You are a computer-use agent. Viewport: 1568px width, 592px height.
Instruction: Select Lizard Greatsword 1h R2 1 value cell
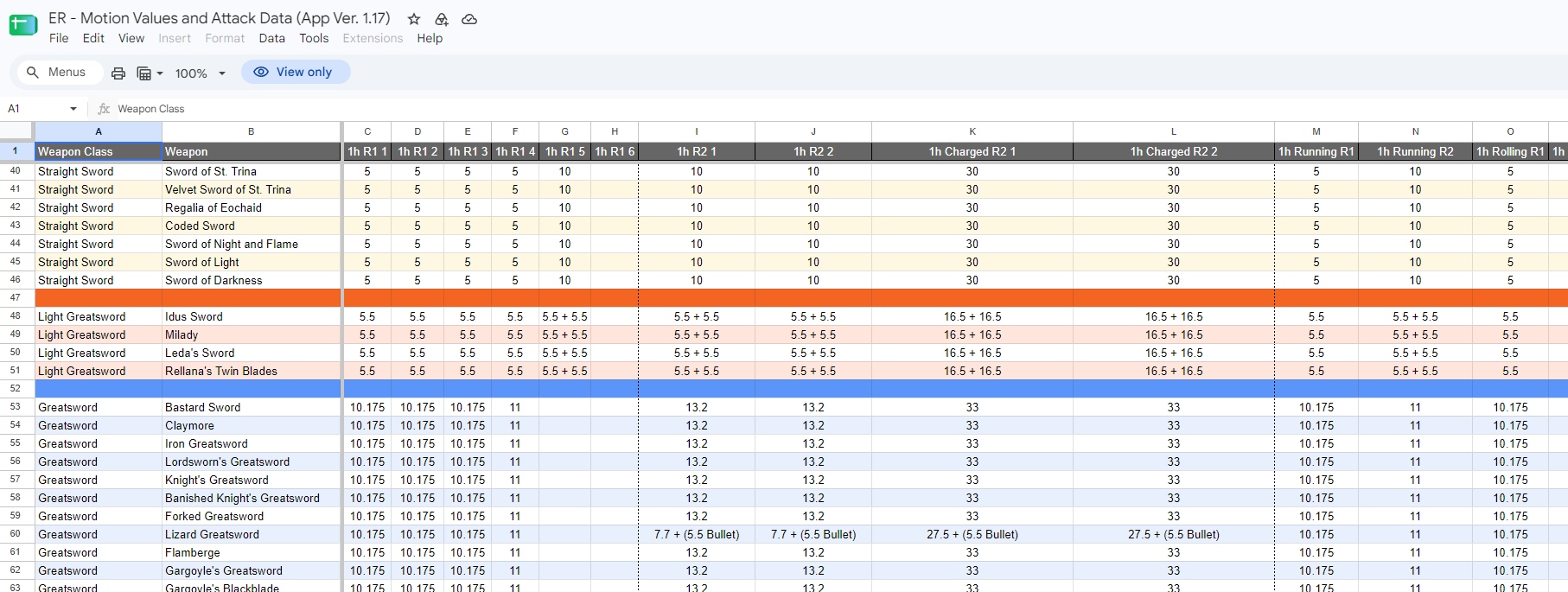coord(697,534)
